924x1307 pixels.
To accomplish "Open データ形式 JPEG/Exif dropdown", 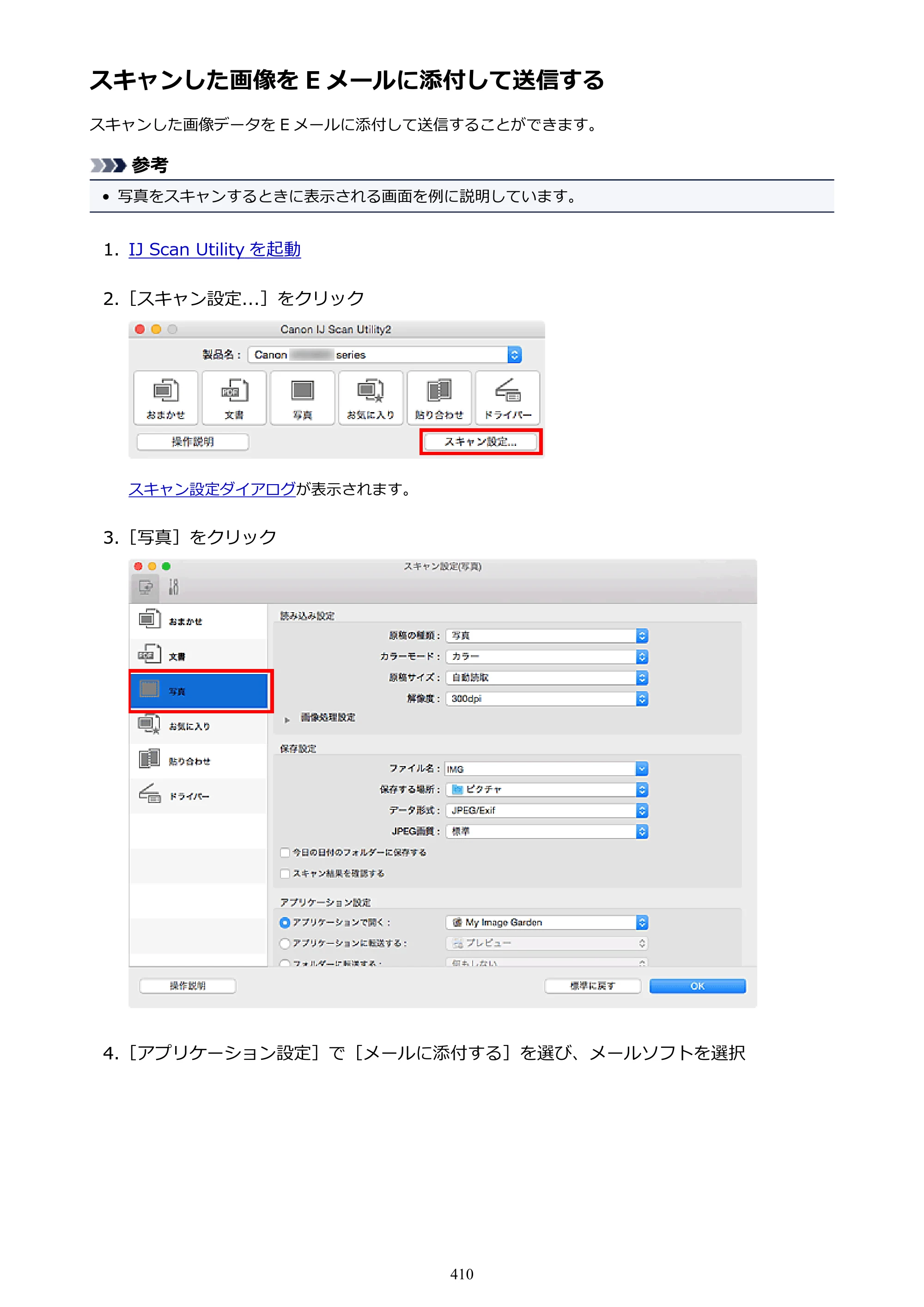I will coord(547,811).
